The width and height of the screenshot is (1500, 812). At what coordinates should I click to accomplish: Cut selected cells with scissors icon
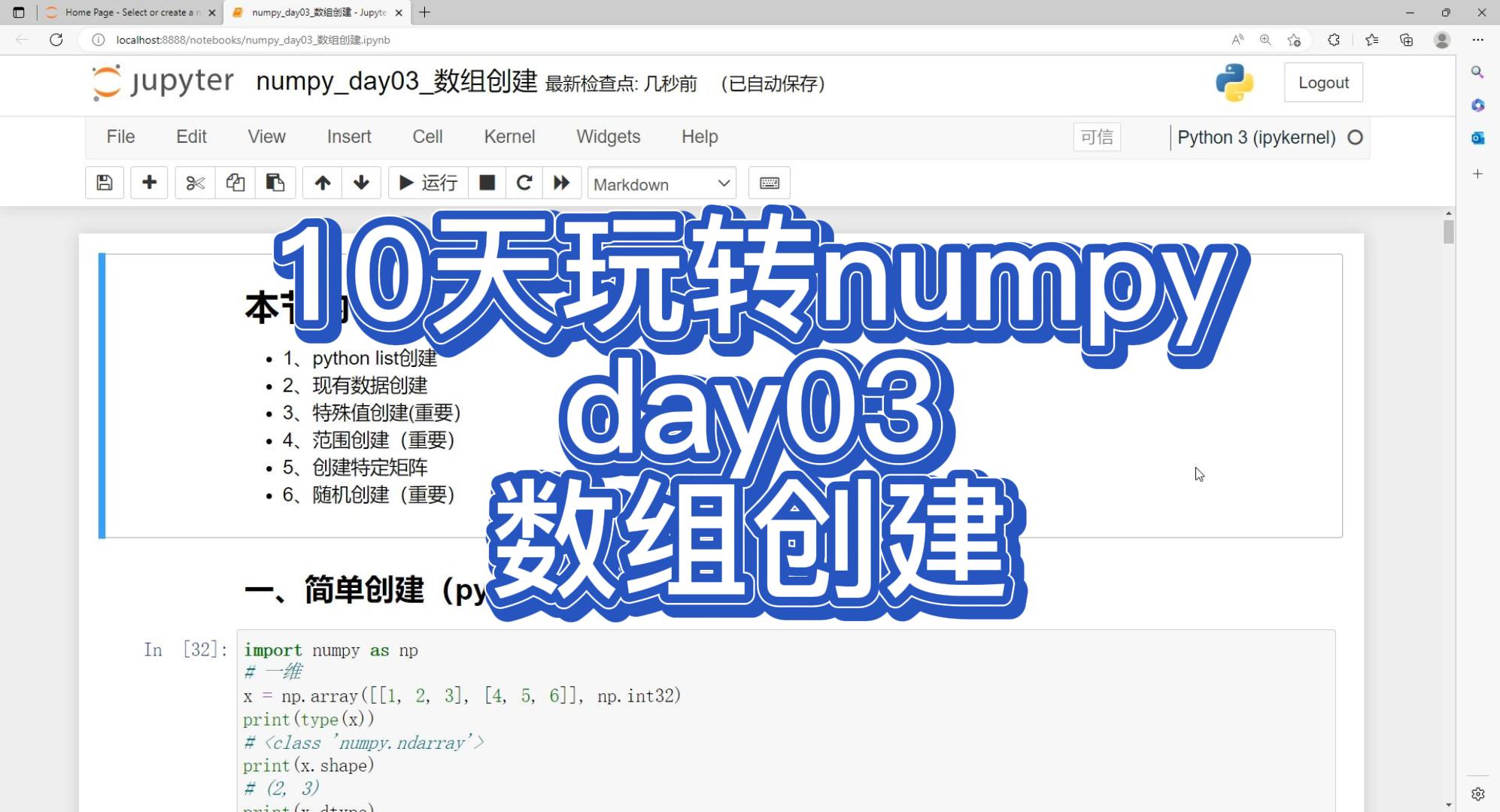click(x=195, y=183)
